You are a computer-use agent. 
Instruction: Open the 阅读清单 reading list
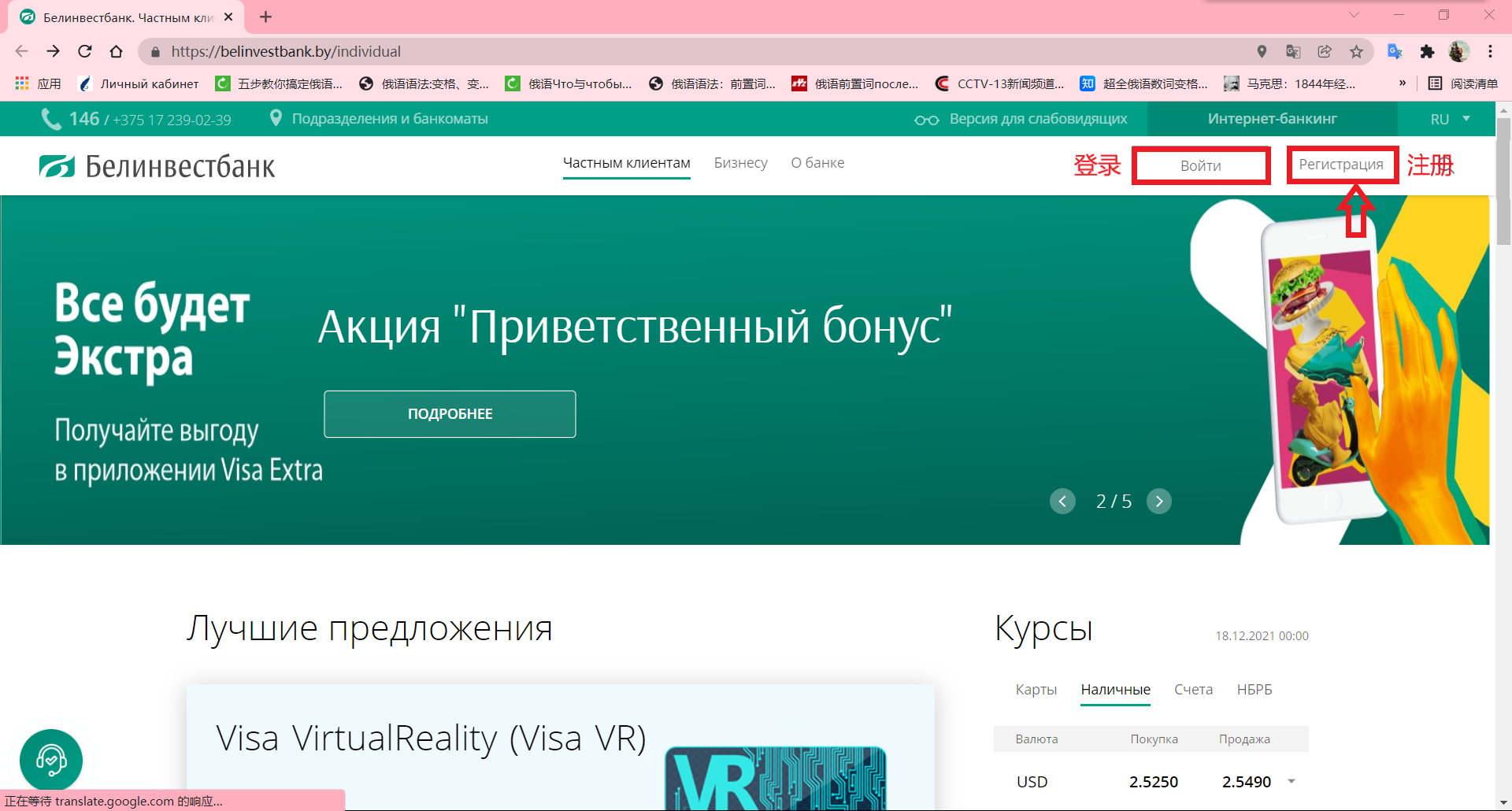[1462, 83]
